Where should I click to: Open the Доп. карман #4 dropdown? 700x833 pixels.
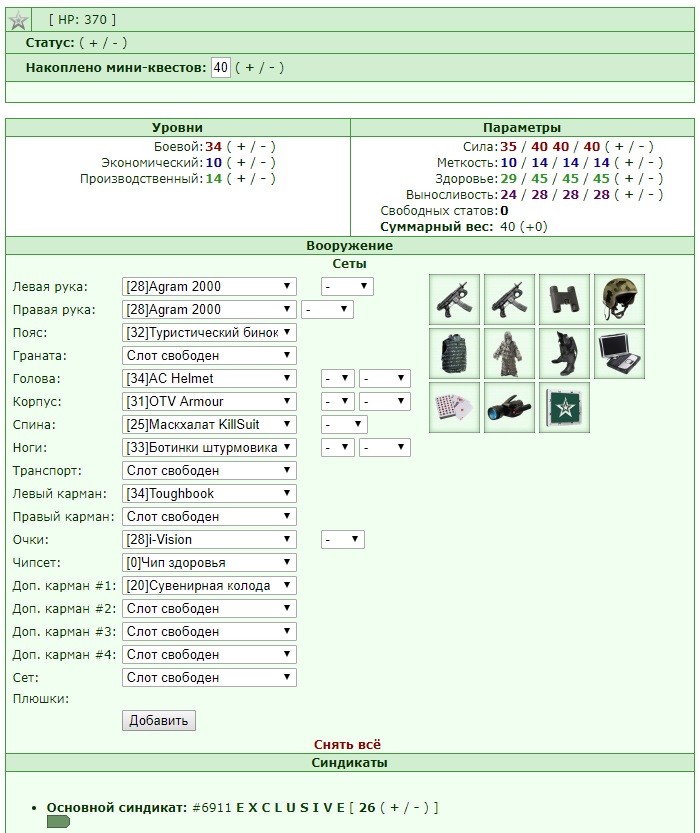pyautogui.click(x=209, y=654)
